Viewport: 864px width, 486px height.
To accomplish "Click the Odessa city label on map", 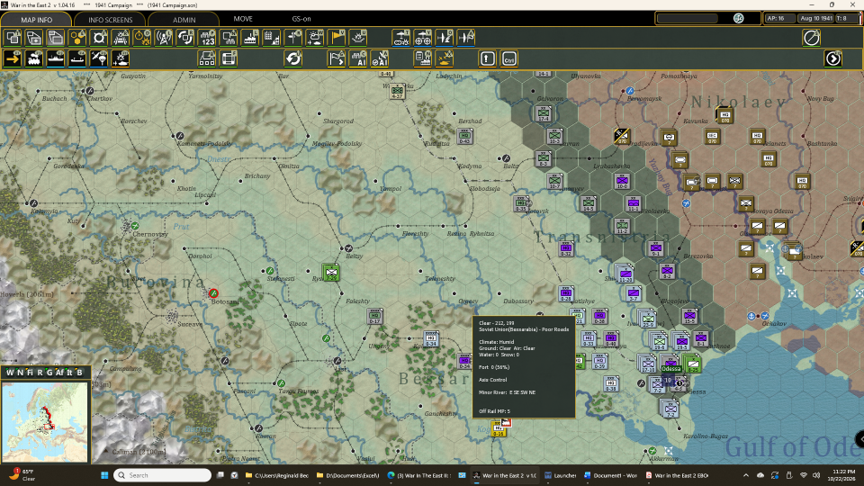I will pos(671,369).
